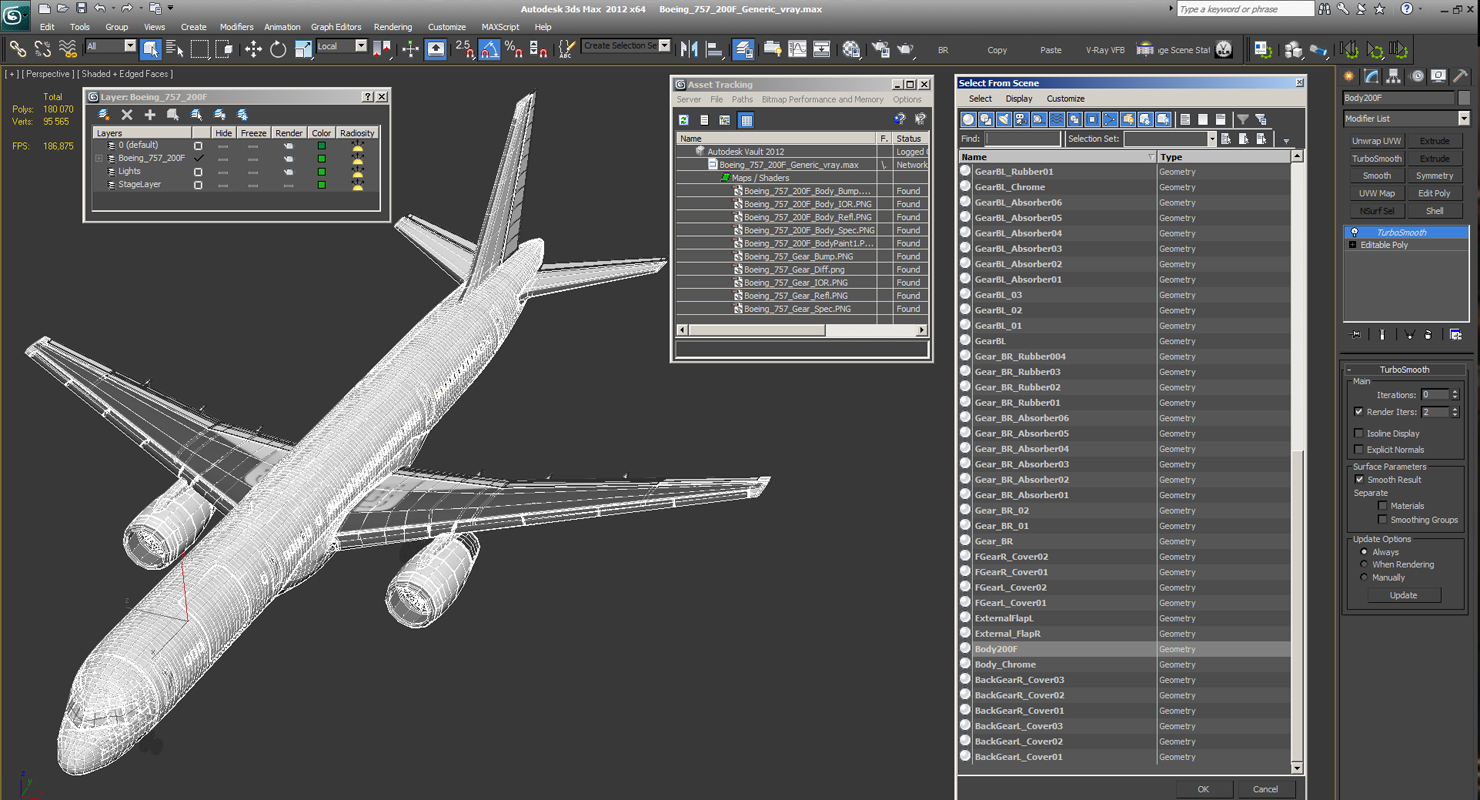Open Display menu in Select From Scene

[1019, 99]
